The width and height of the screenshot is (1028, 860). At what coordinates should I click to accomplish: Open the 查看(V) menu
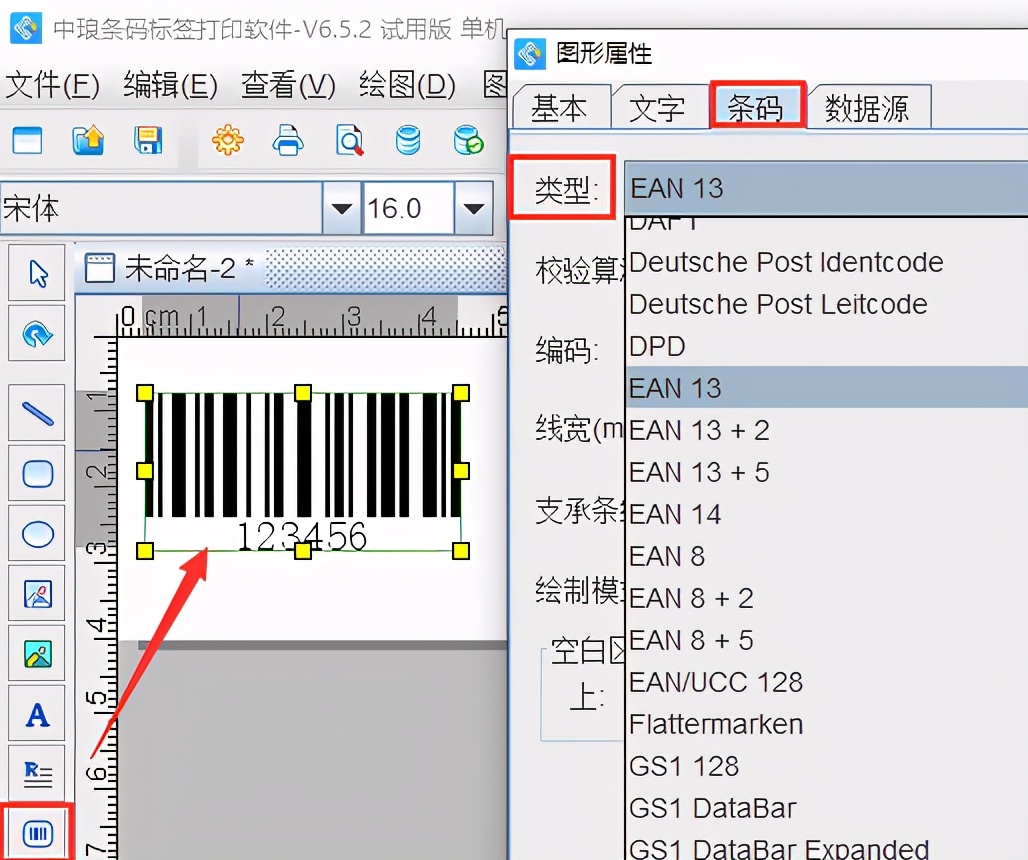288,85
